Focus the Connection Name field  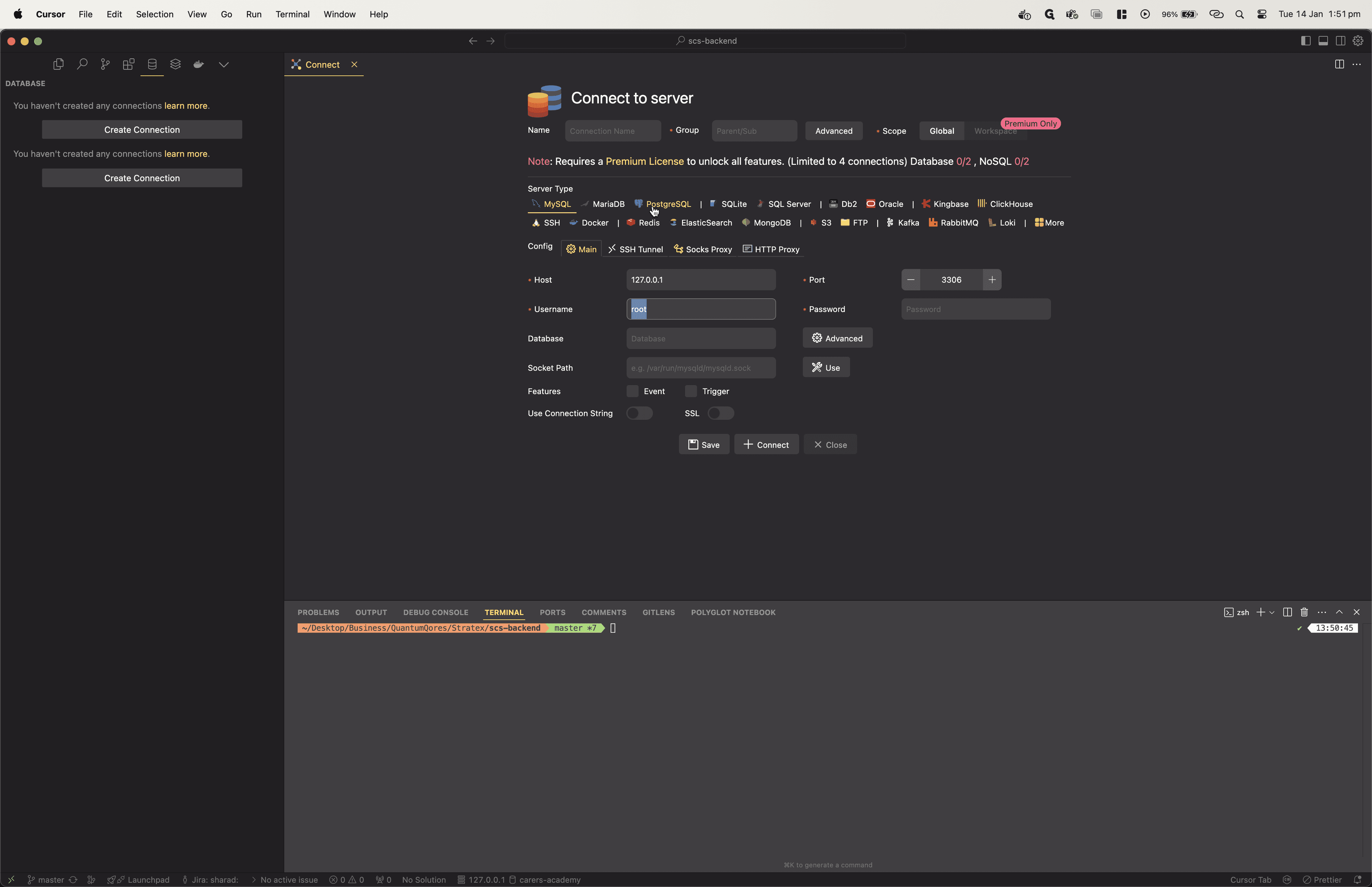613,131
